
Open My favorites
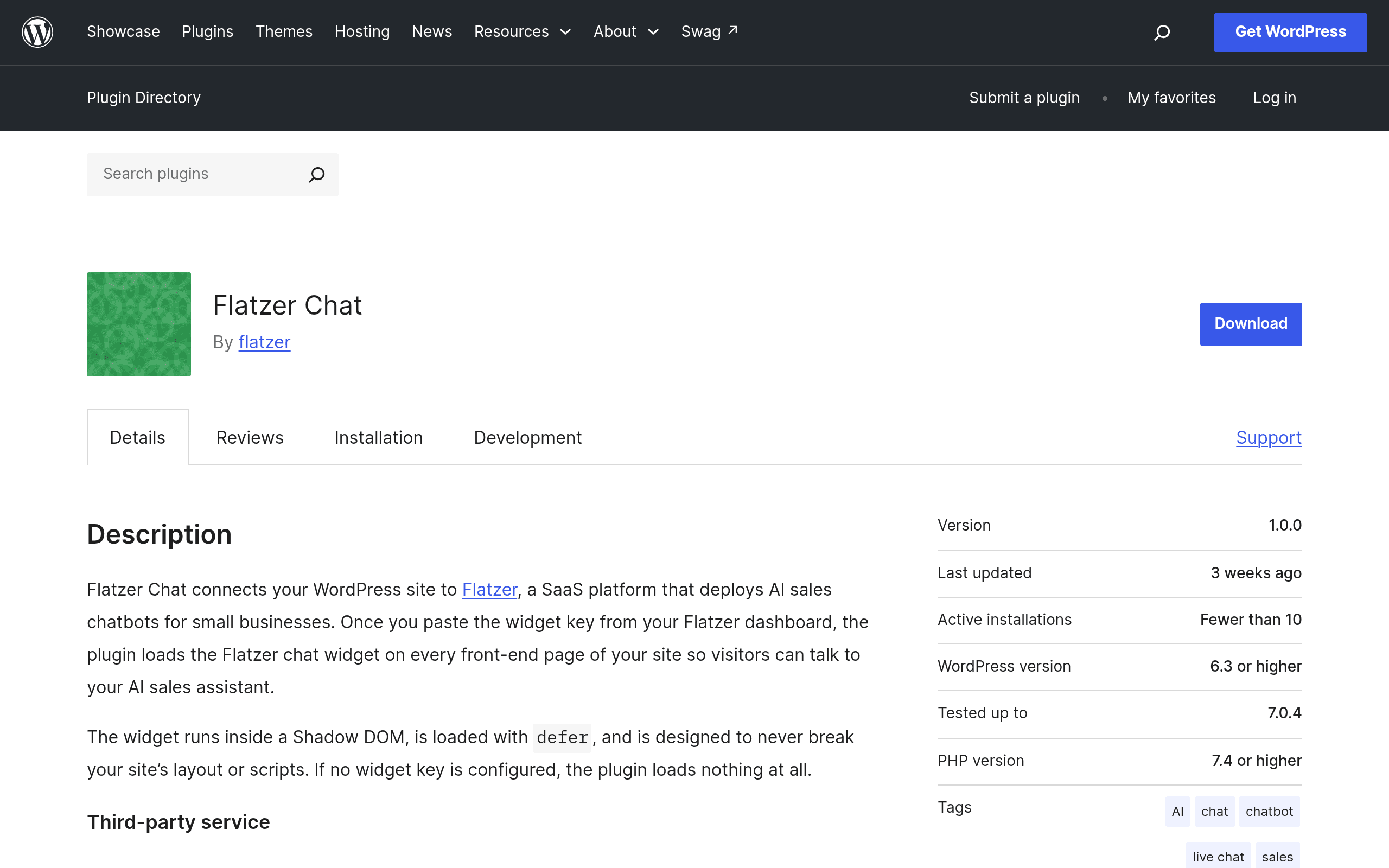click(1171, 98)
